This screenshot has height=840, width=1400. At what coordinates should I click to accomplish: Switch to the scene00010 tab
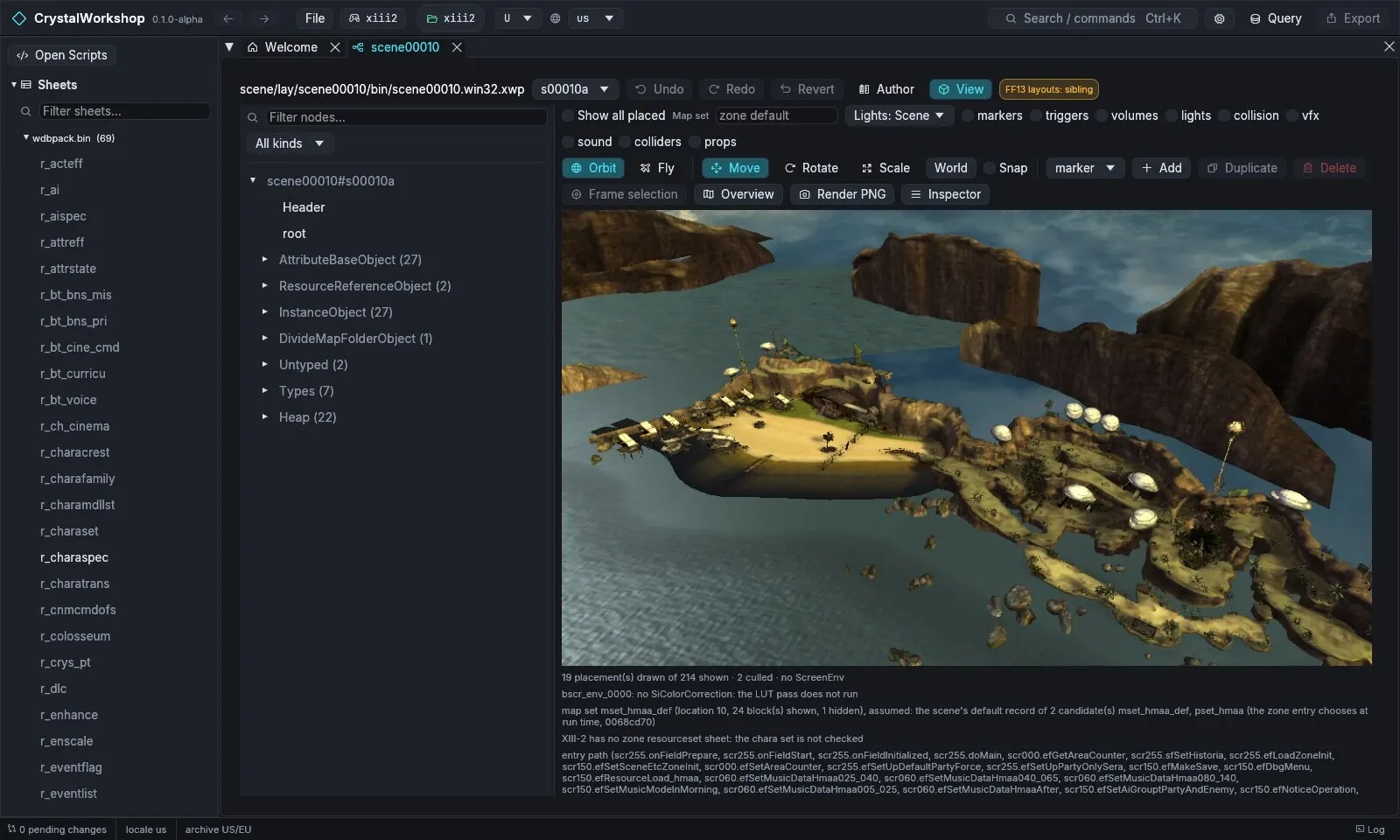click(396, 47)
